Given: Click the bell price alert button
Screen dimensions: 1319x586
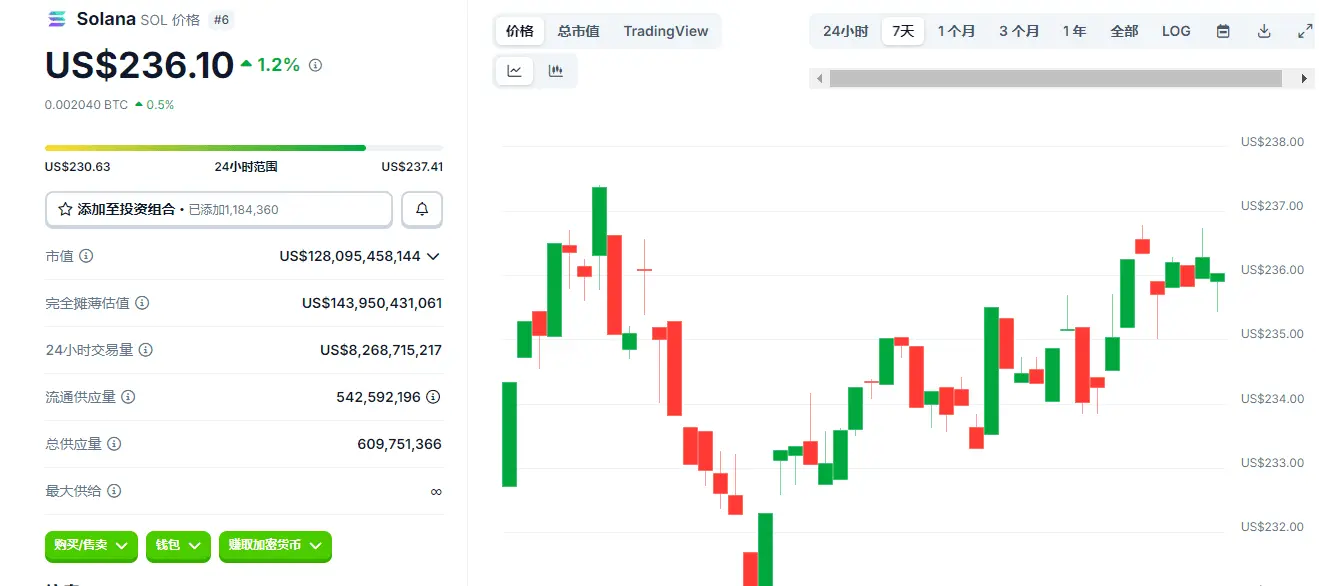Looking at the screenshot, I should point(422,209).
